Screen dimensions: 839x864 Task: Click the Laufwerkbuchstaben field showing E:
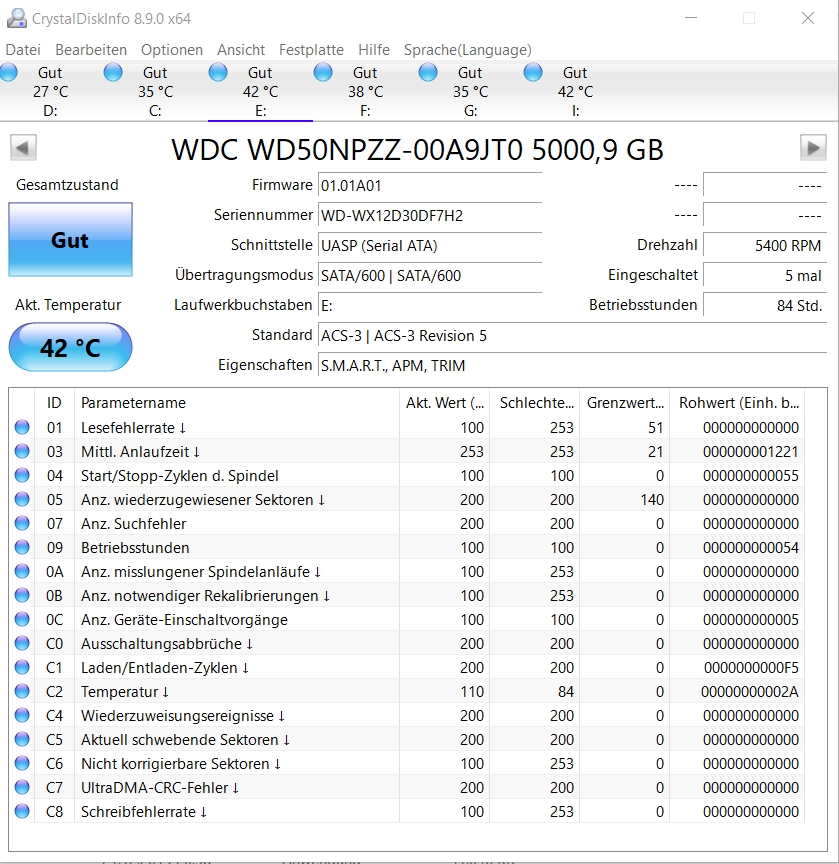pos(430,305)
